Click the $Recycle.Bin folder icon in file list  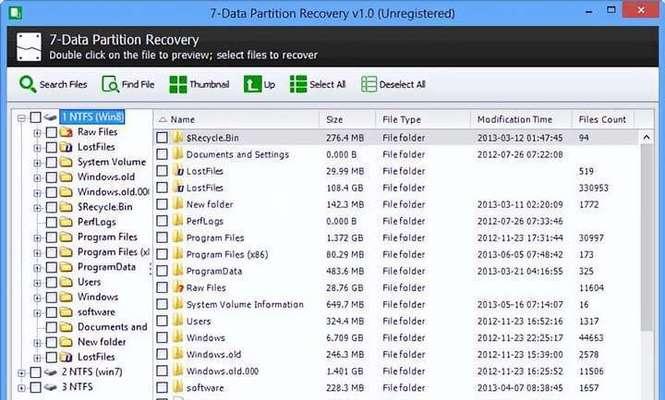coord(178,137)
